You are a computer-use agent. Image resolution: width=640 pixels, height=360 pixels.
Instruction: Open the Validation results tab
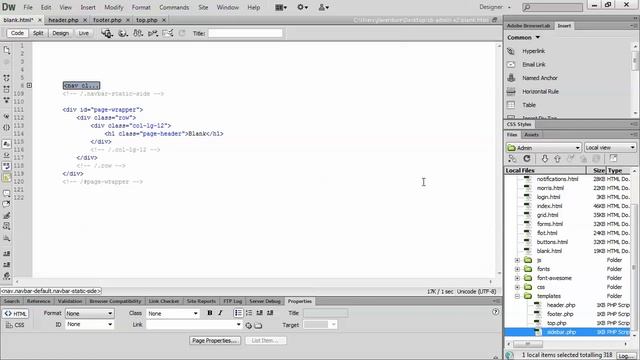[x=70, y=301]
